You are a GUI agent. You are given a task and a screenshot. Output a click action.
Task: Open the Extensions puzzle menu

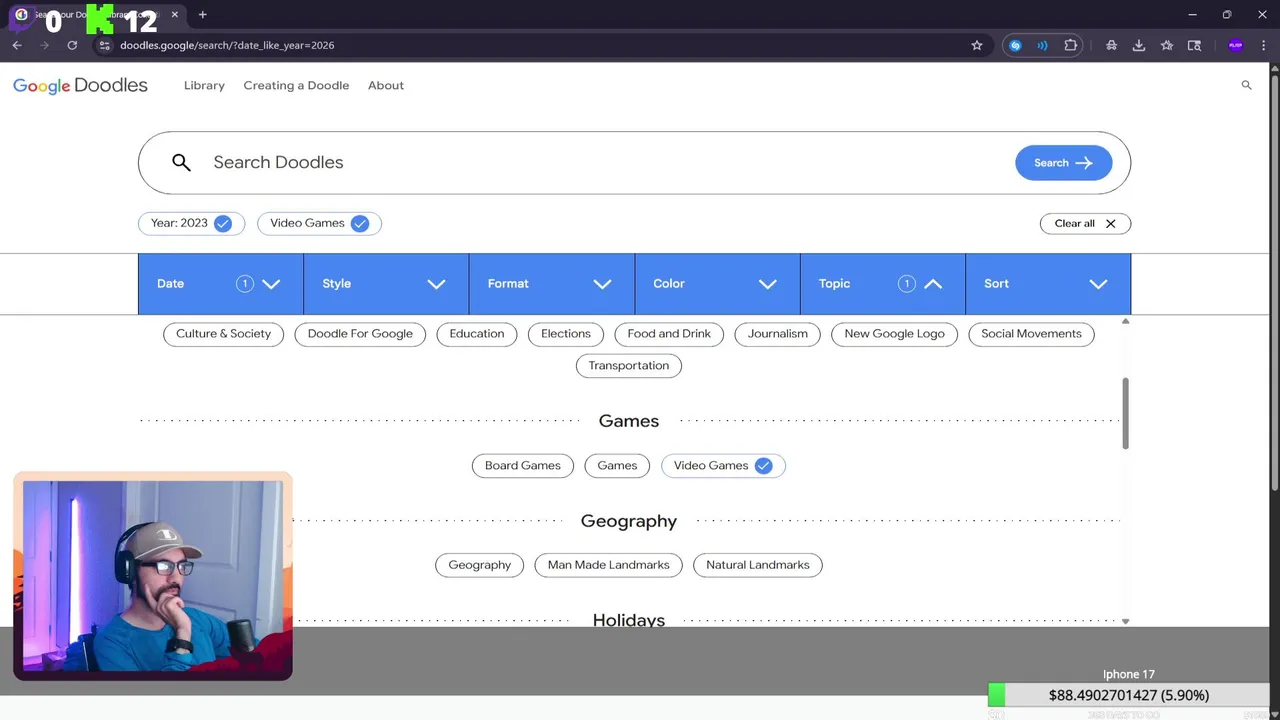tap(1070, 45)
